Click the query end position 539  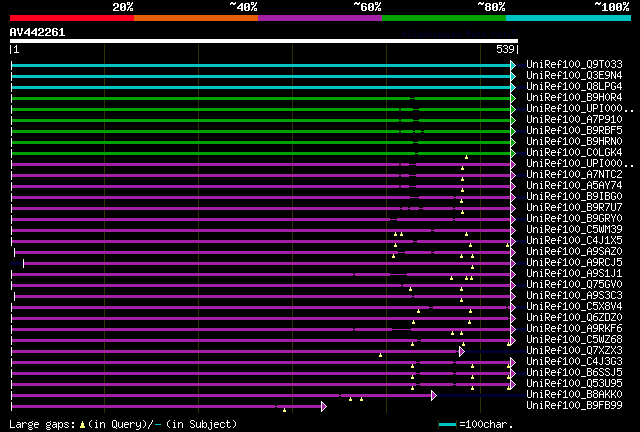click(505, 49)
